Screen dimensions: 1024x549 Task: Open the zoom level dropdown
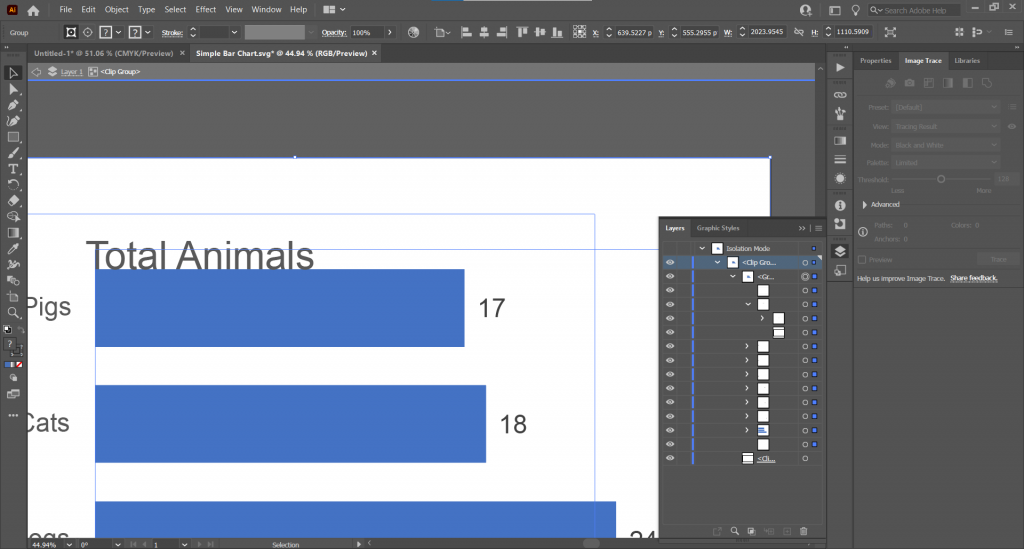[69, 544]
